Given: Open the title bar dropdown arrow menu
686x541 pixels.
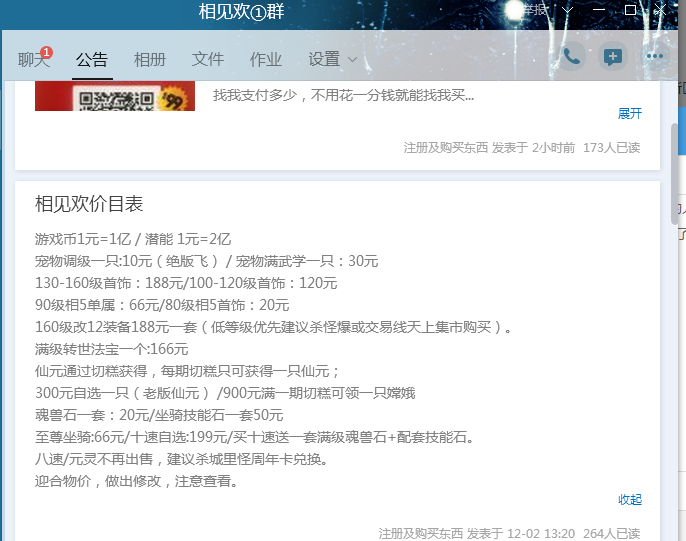Looking at the screenshot, I should pyautogui.click(x=568, y=10).
